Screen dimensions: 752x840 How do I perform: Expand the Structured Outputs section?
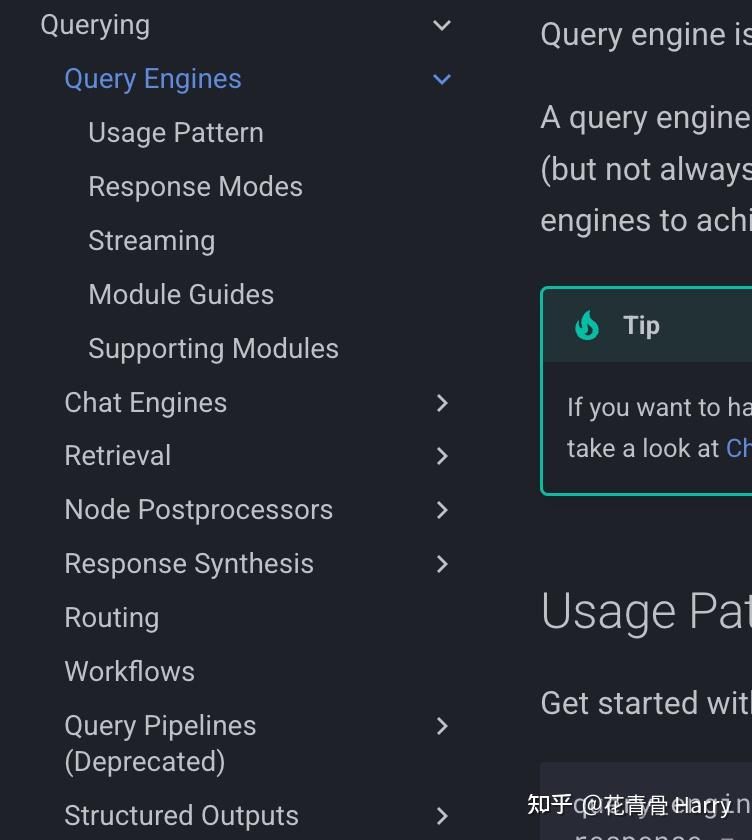click(442, 816)
